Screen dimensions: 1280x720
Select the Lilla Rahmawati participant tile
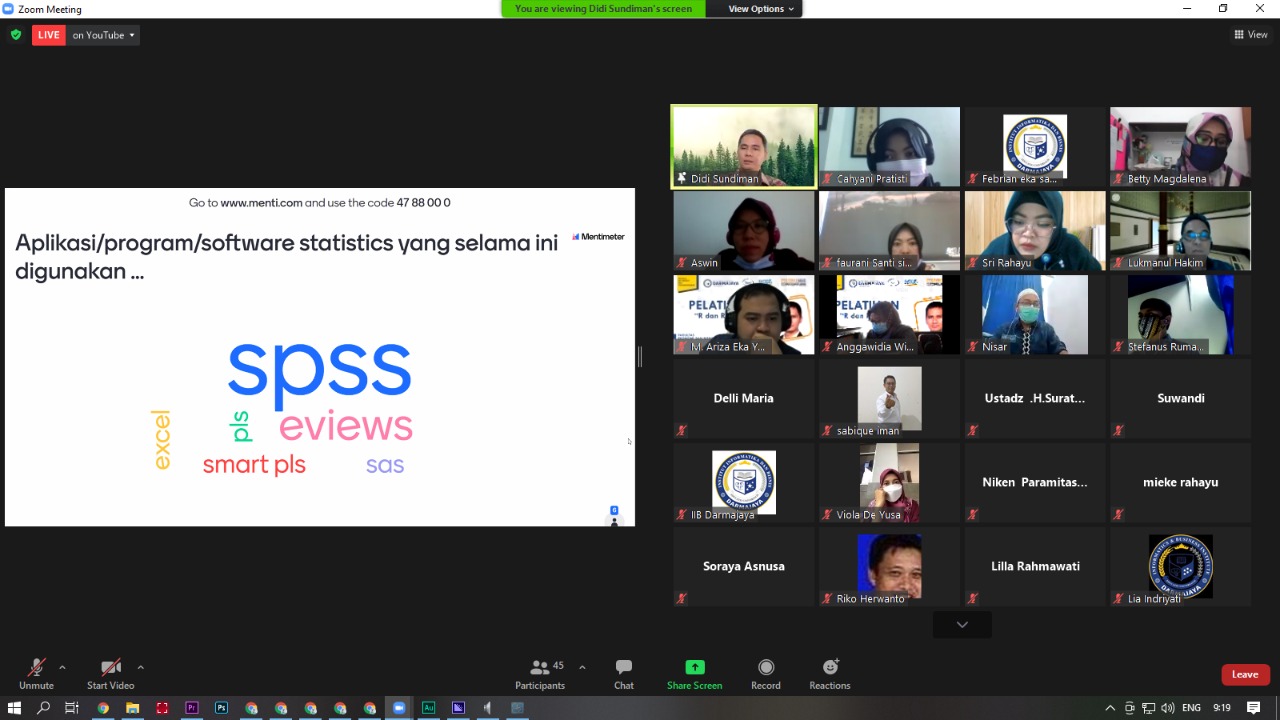click(x=1035, y=567)
